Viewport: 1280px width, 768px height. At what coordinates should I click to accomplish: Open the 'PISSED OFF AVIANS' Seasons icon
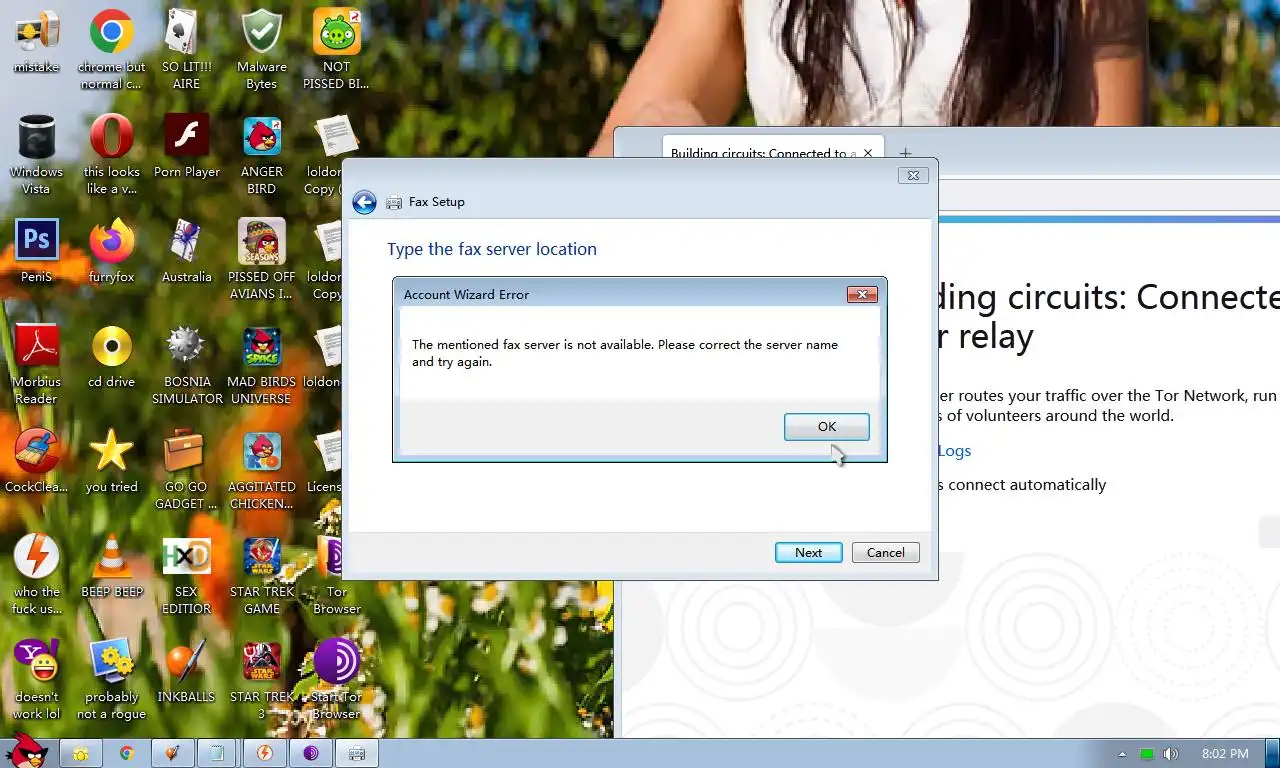[262, 258]
